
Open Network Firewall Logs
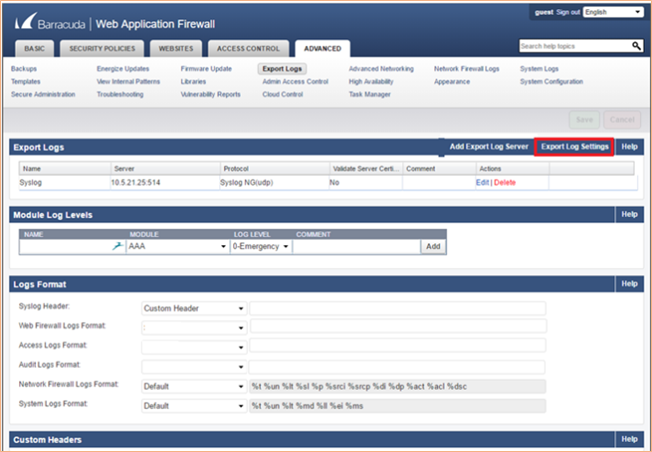point(467,69)
